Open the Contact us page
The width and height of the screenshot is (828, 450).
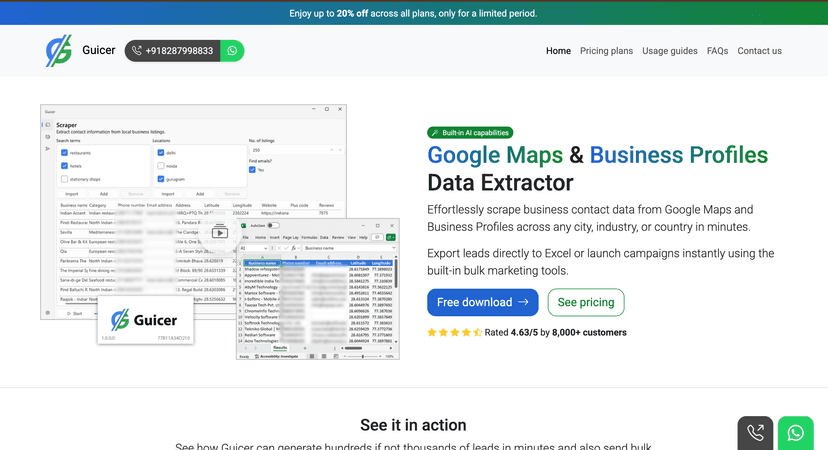759,51
